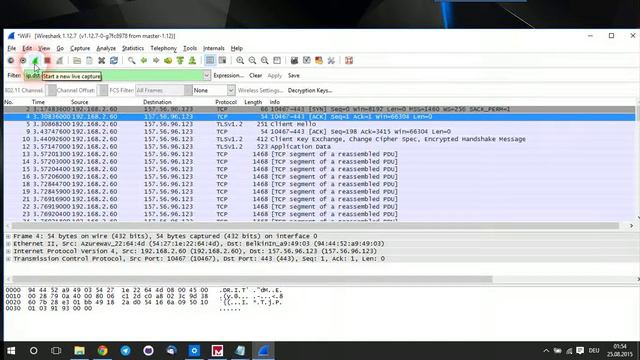The width and height of the screenshot is (640, 360).
Task: Click the packet list horizontal scrollbar
Action: click(315, 226)
